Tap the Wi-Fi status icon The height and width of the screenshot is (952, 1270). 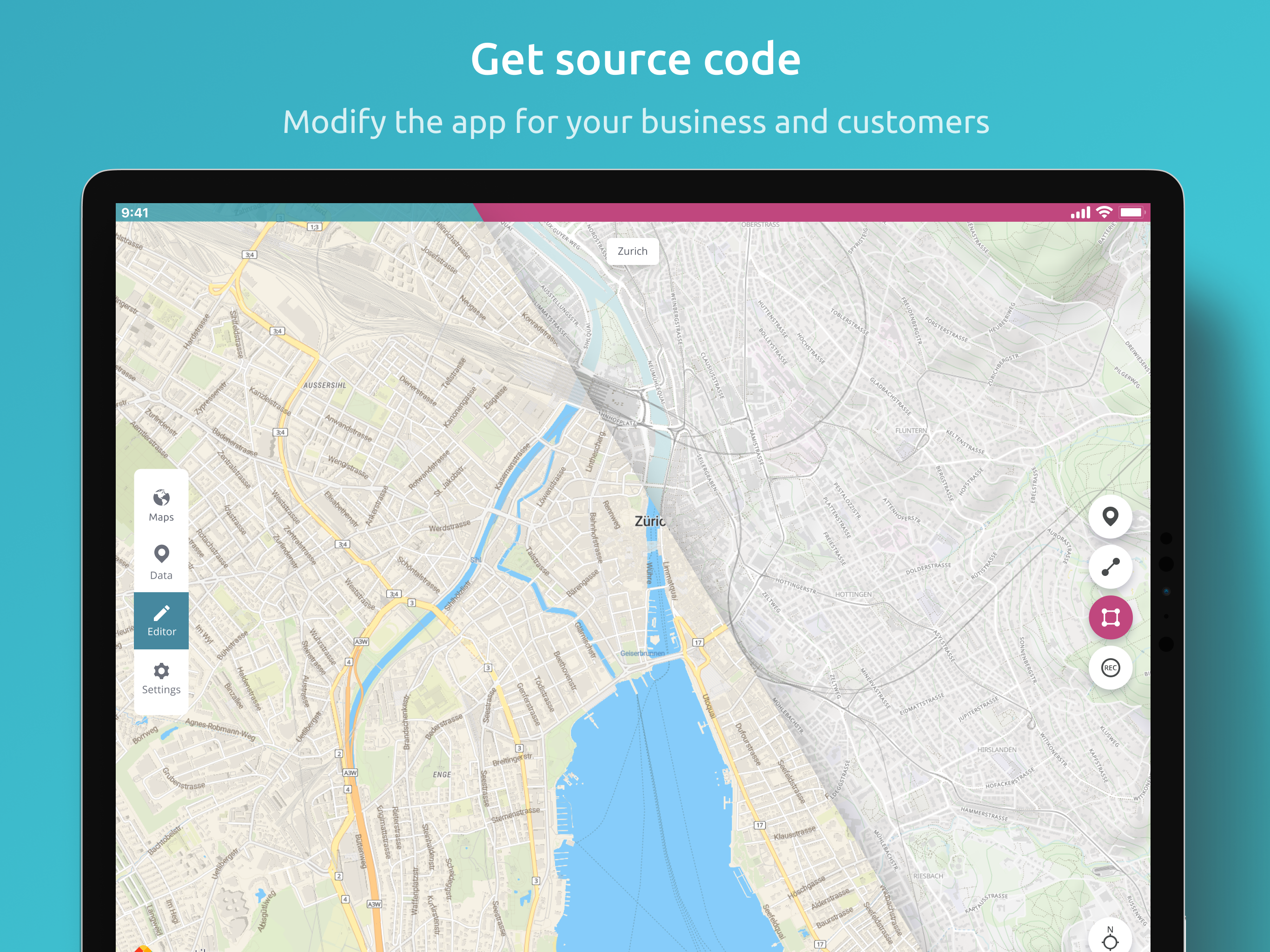[x=1104, y=212]
